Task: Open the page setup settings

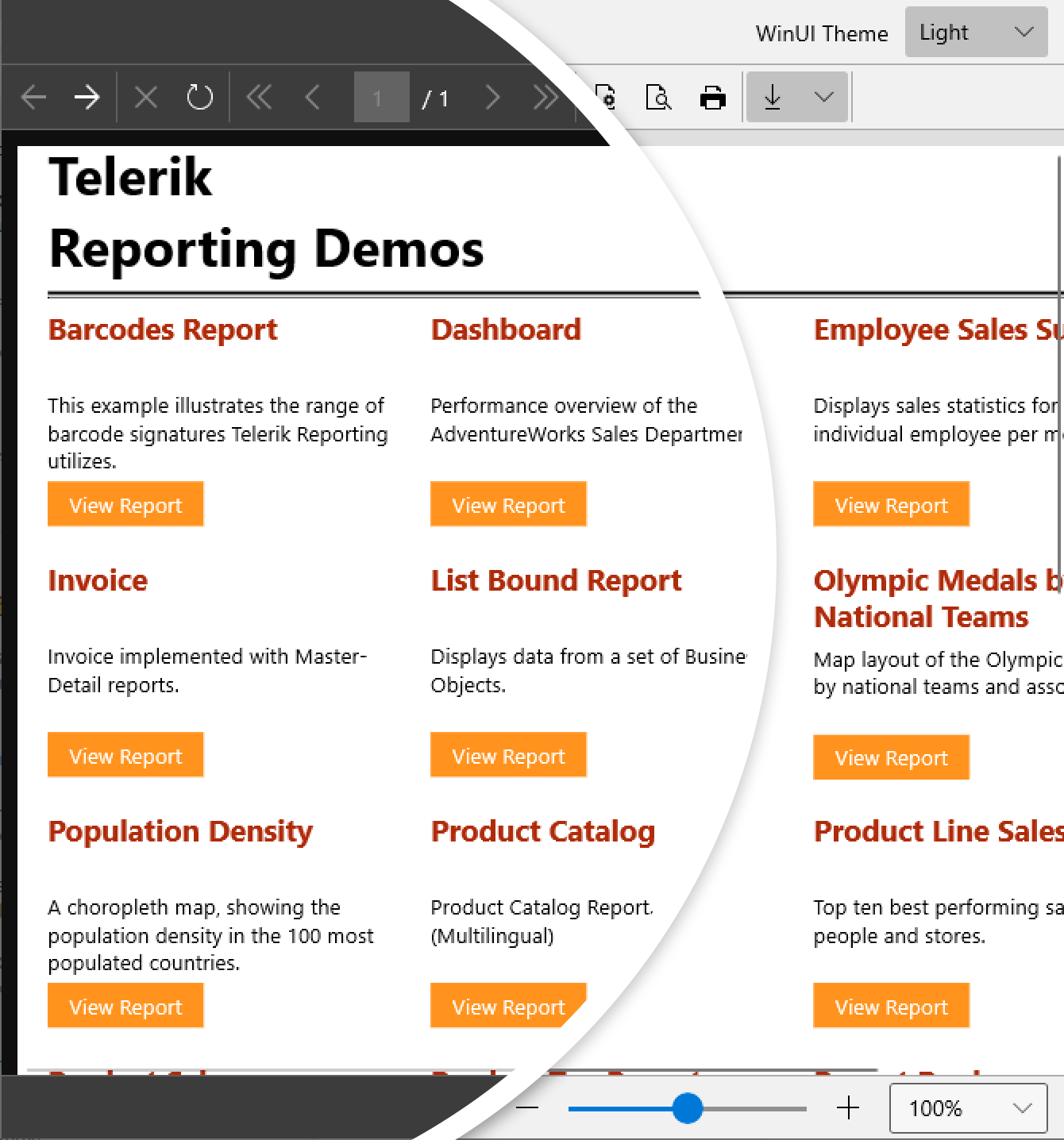Action: tap(606, 98)
